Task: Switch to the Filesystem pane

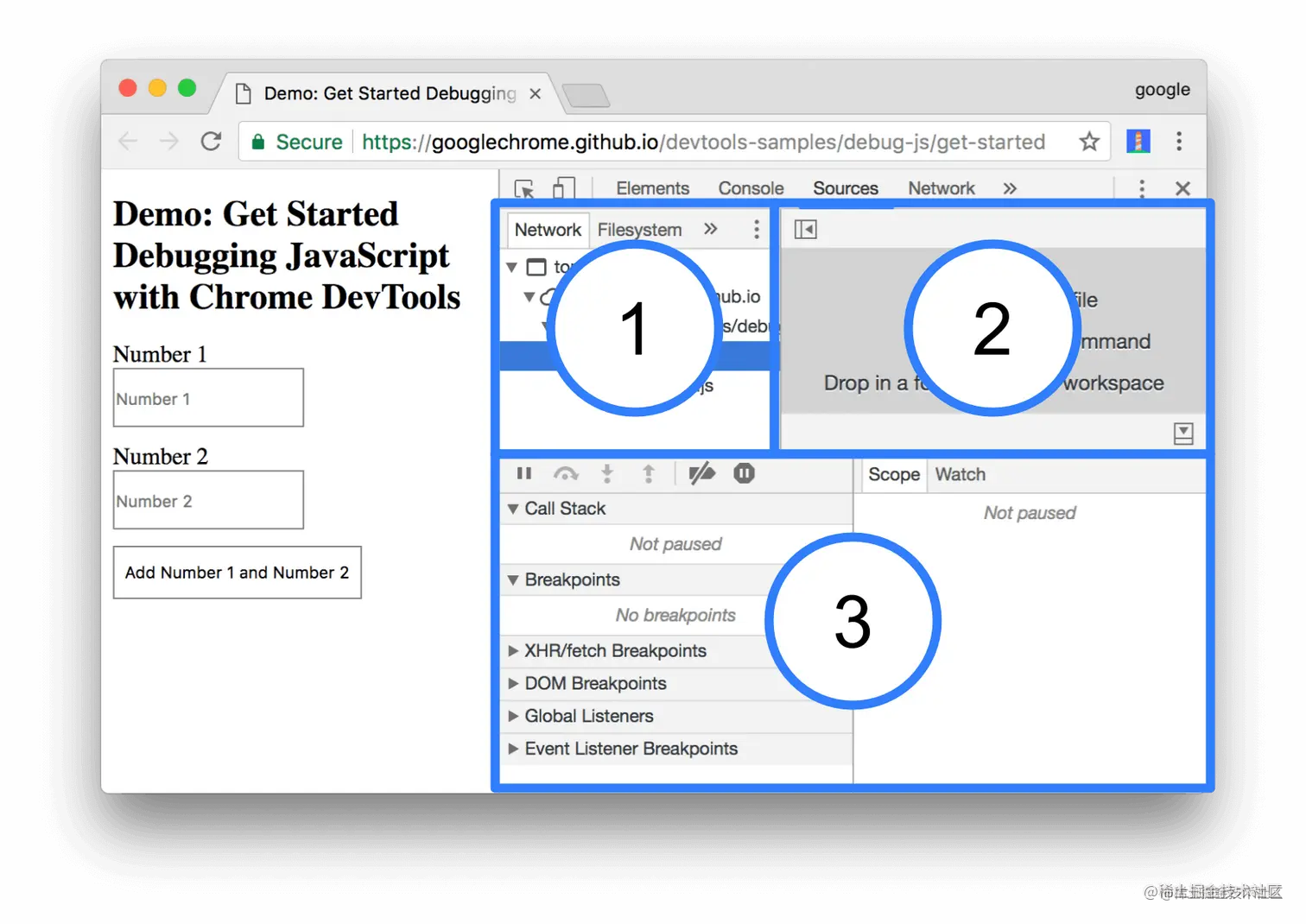Action: pyautogui.click(x=639, y=230)
